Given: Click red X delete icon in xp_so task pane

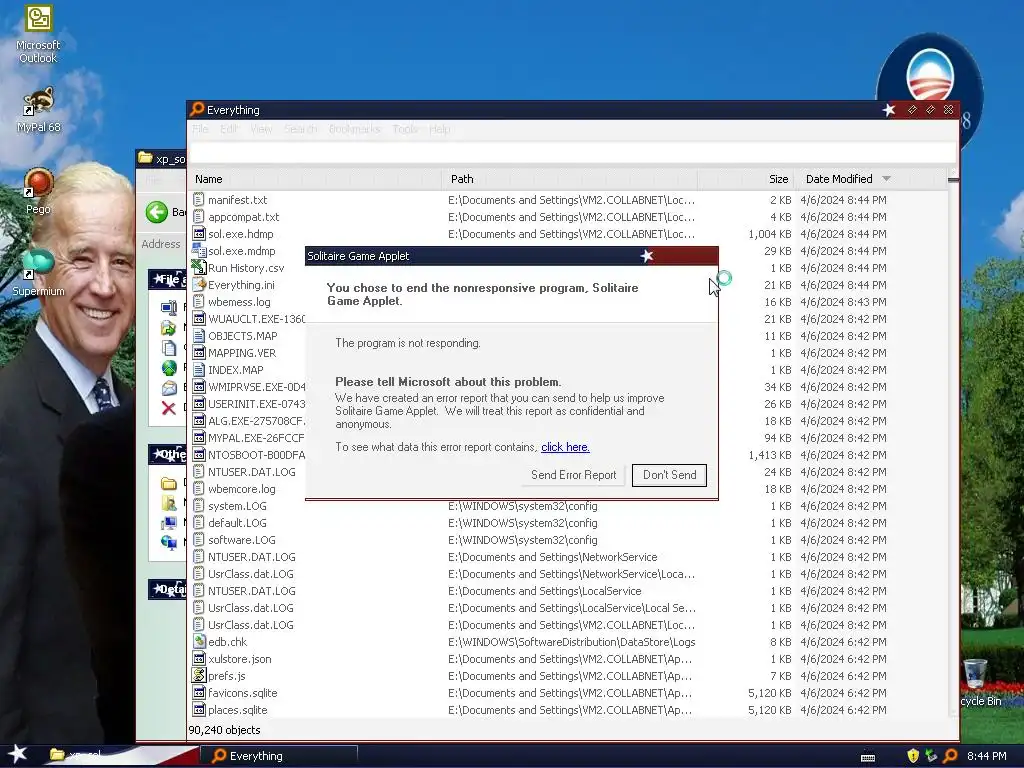Looking at the screenshot, I should (x=168, y=408).
